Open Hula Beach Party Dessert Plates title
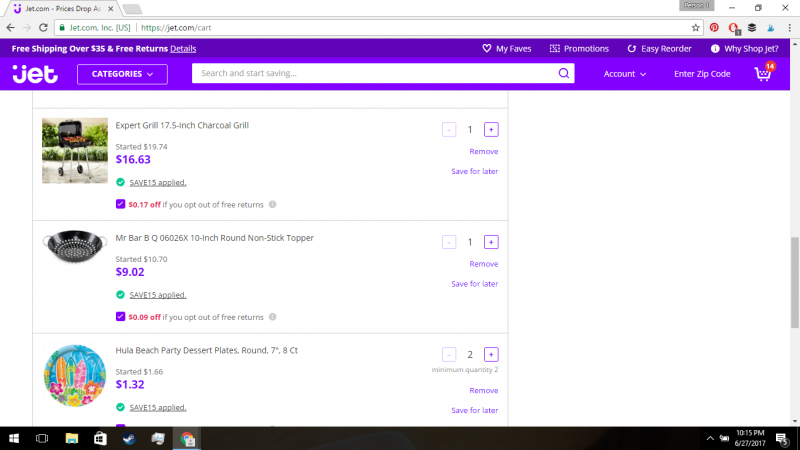Screen dimensions: 800x450 [207, 350]
